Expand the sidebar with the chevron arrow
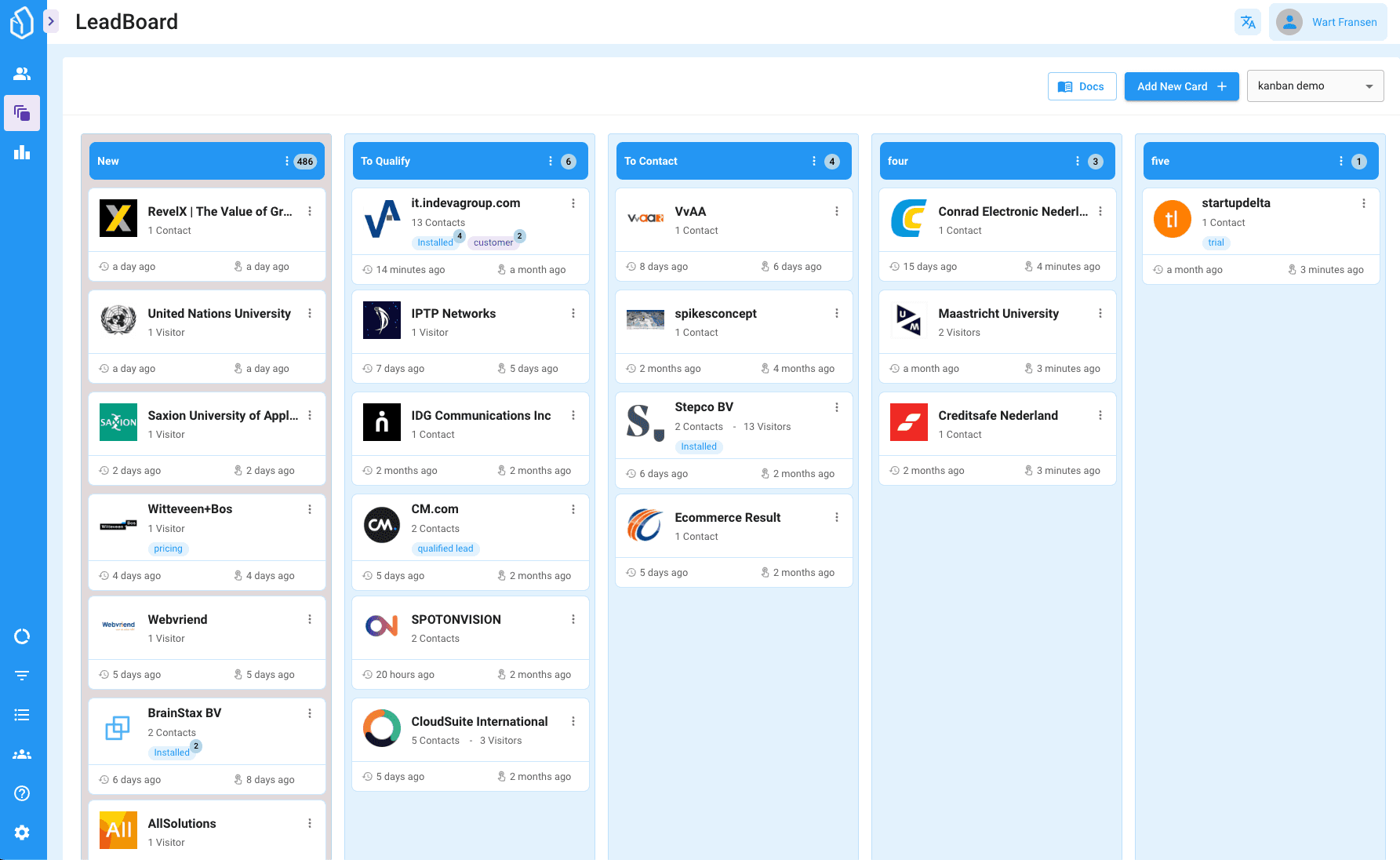Viewport: 1400px width, 860px height. (51, 21)
